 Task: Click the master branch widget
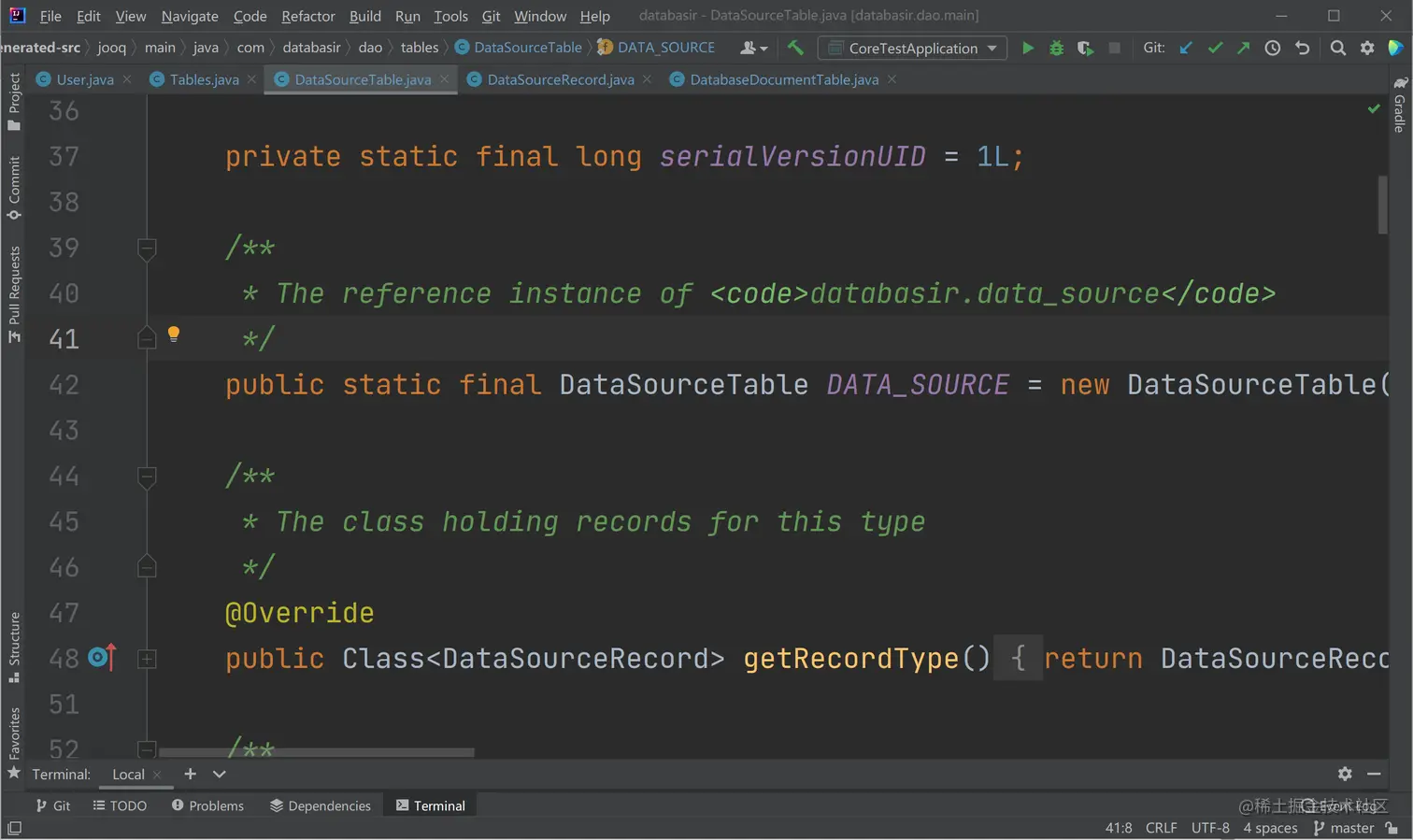click(1344, 828)
